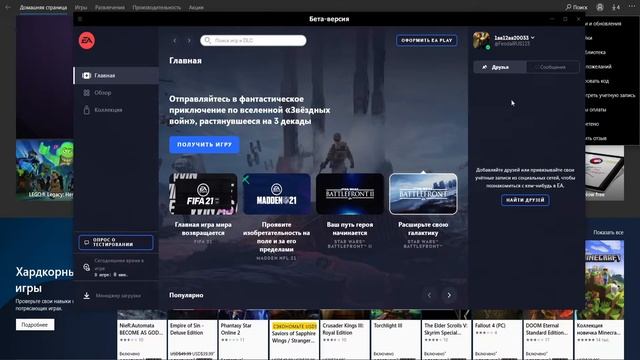
Task: Open the Store three-dots menu
Action: [x=632, y=7]
